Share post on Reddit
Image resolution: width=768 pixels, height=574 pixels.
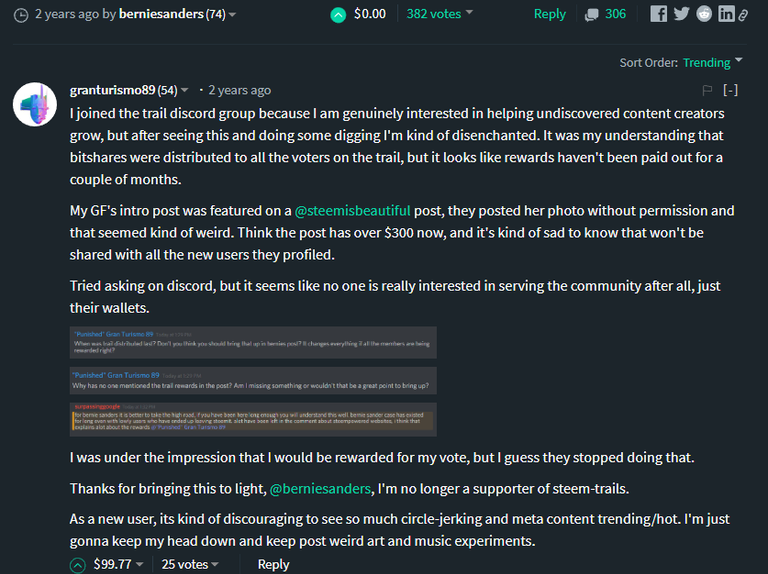pyautogui.click(x=704, y=14)
